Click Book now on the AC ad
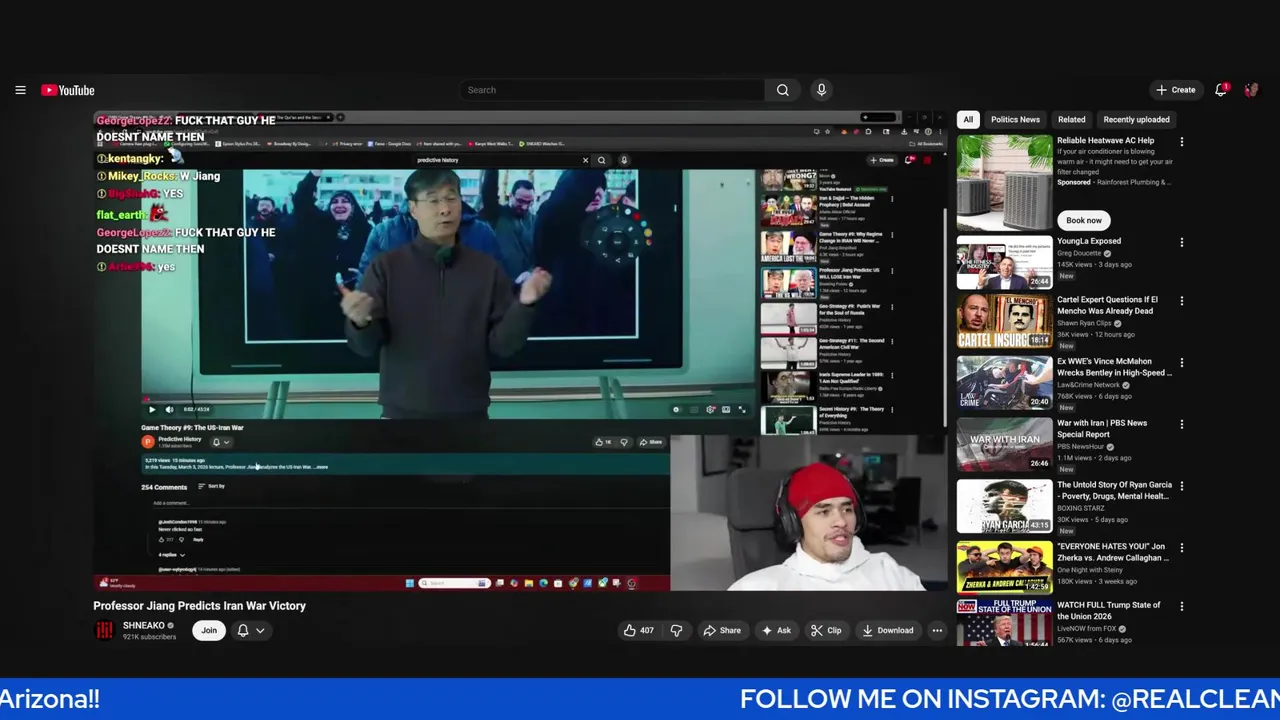 tap(1083, 220)
